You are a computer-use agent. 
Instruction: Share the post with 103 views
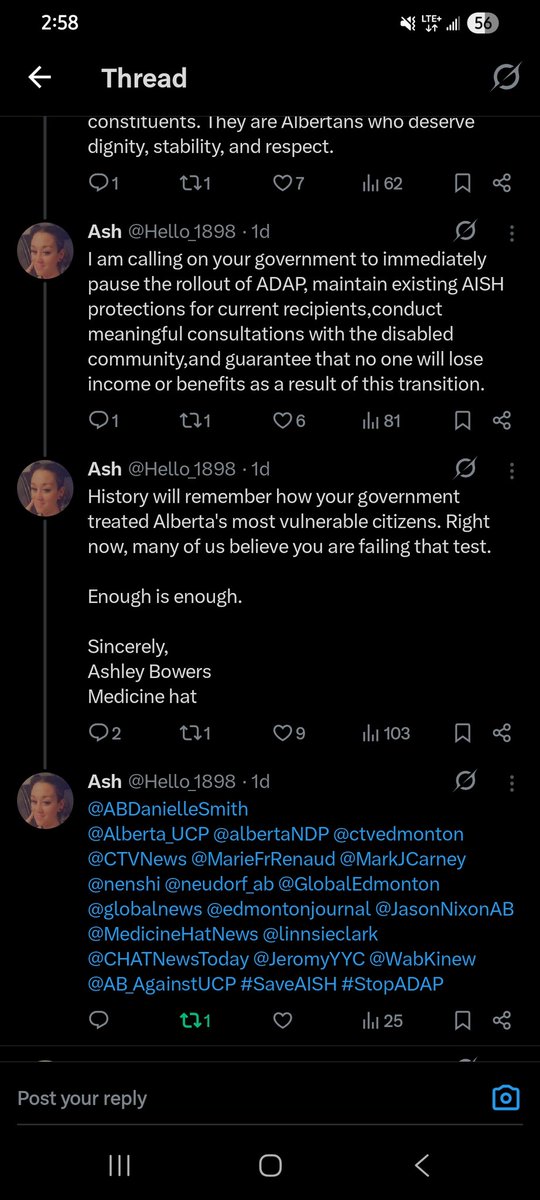tap(502, 733)
